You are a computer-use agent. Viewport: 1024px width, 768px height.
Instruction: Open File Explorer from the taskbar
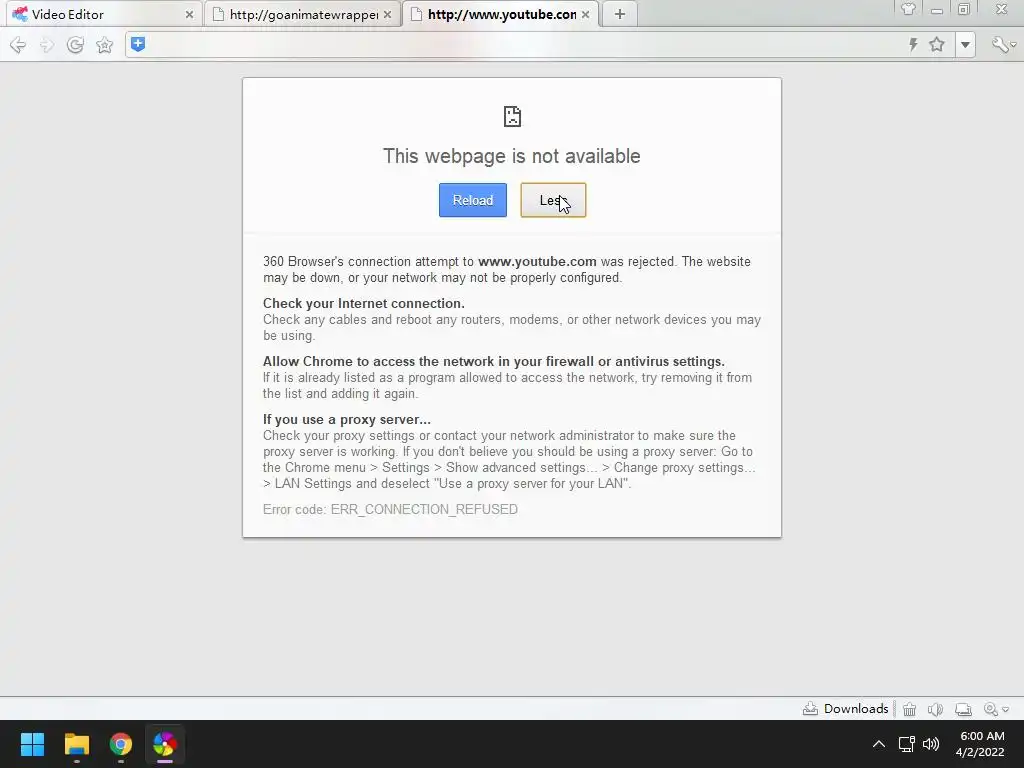(76, 744)
